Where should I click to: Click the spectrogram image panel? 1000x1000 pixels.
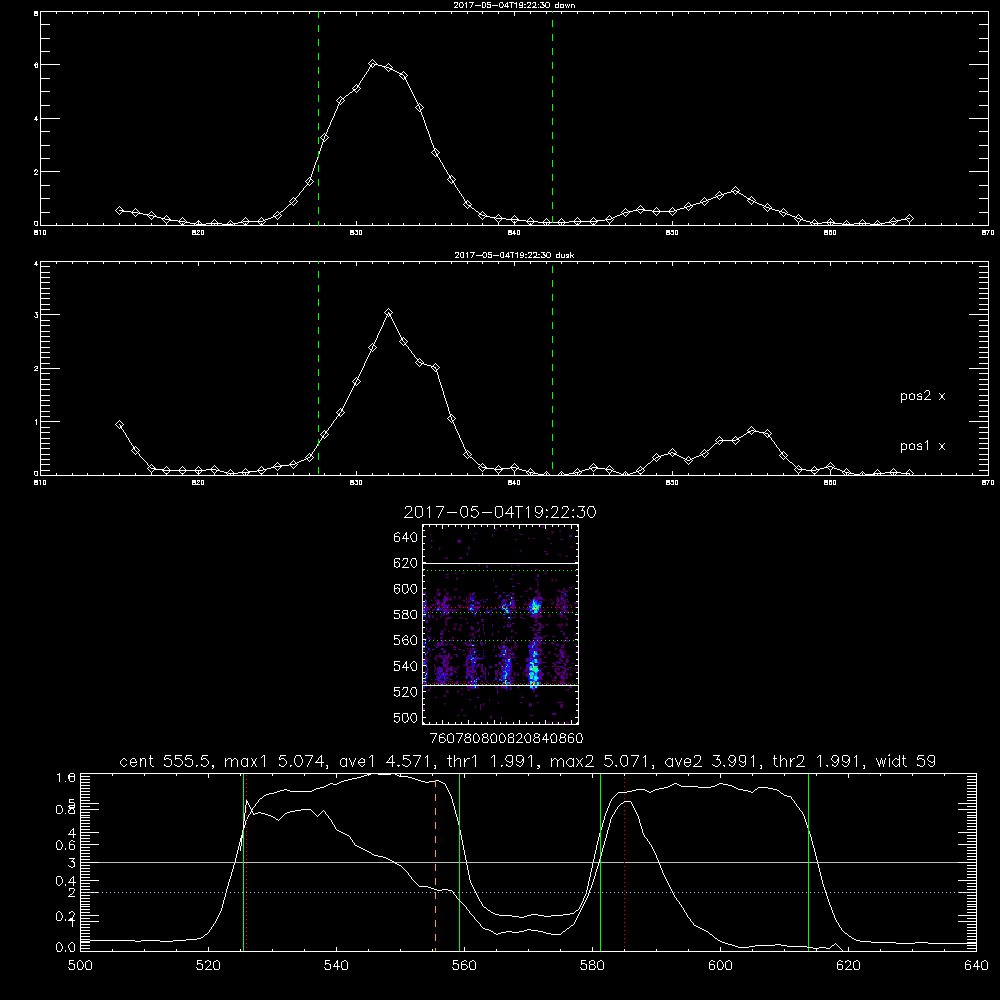pyautogui.click(x=500, y=624)
